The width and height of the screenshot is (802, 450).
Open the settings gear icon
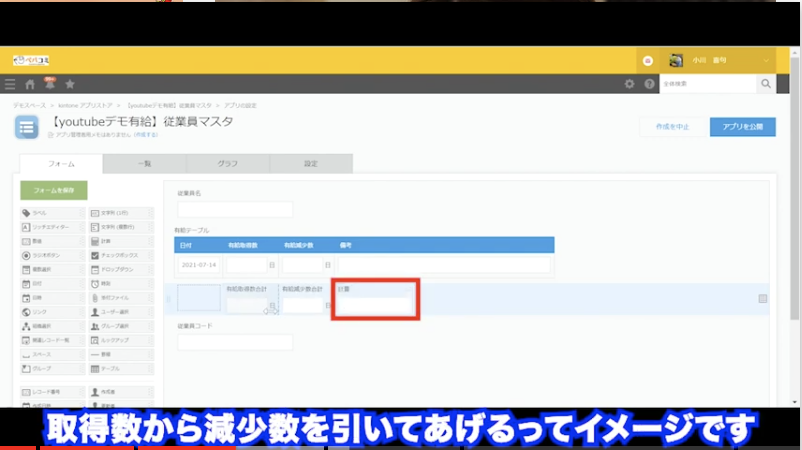(629, 85)
